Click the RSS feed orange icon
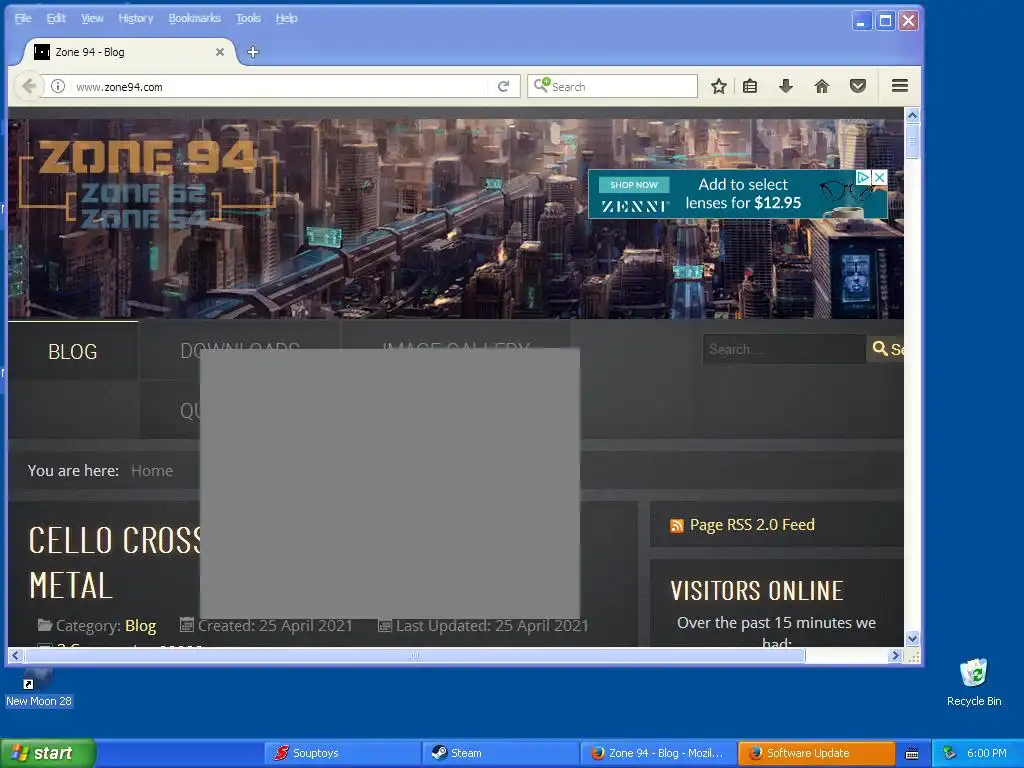Viewport: 1024px width, 768px height. point(677,526)
